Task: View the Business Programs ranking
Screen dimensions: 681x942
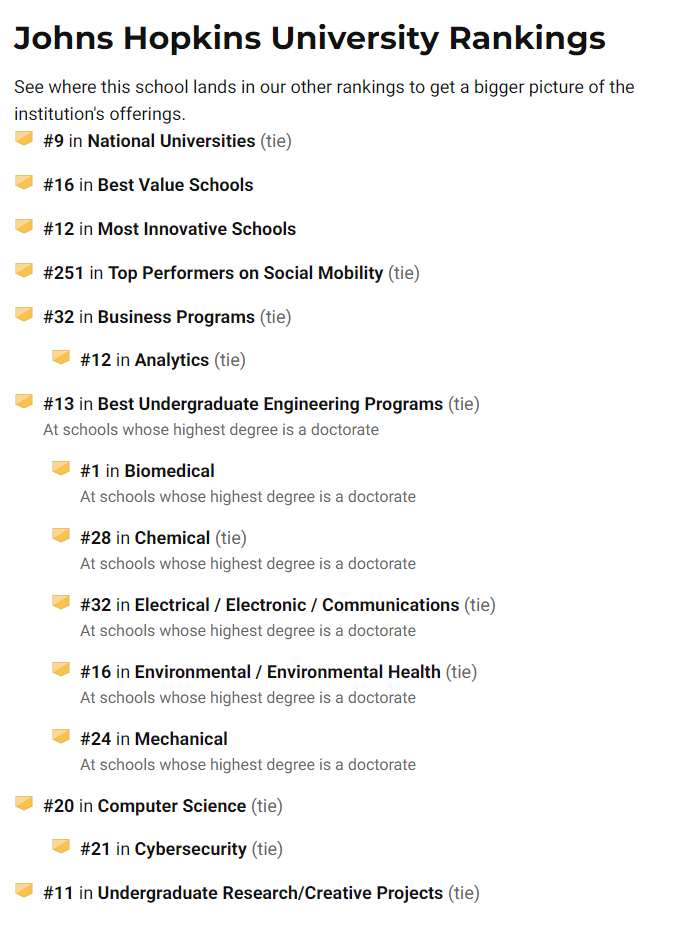Action: pyautogui.click(x=176, y=317)
